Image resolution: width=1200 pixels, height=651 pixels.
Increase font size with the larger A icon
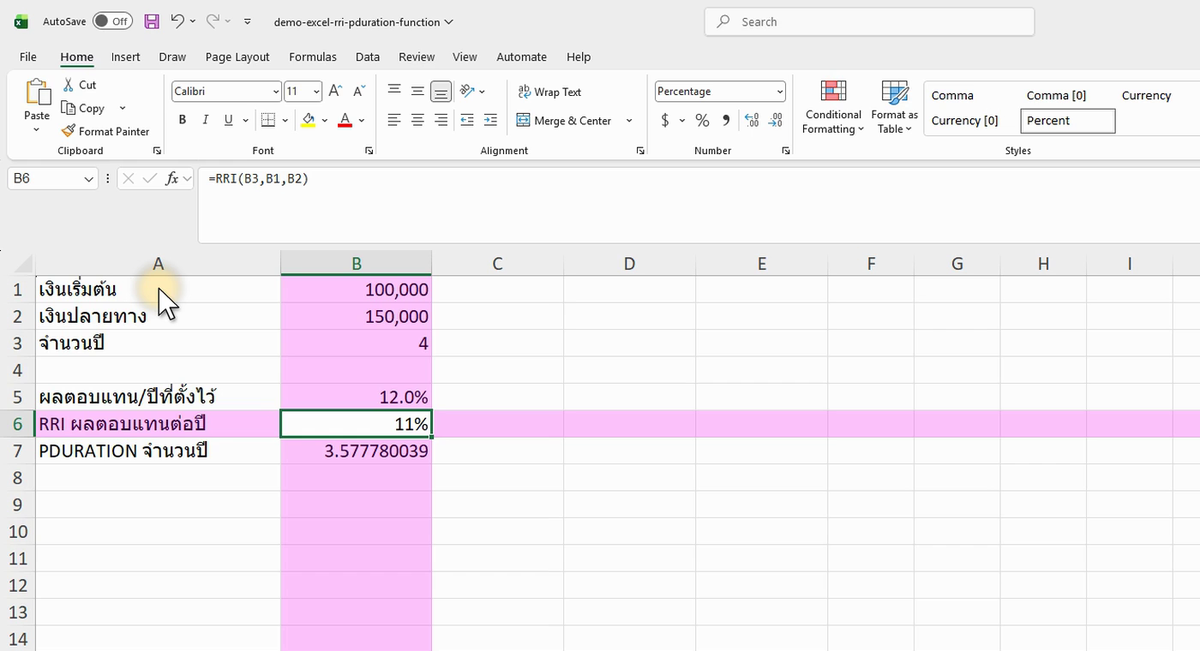tap(336, 91)
